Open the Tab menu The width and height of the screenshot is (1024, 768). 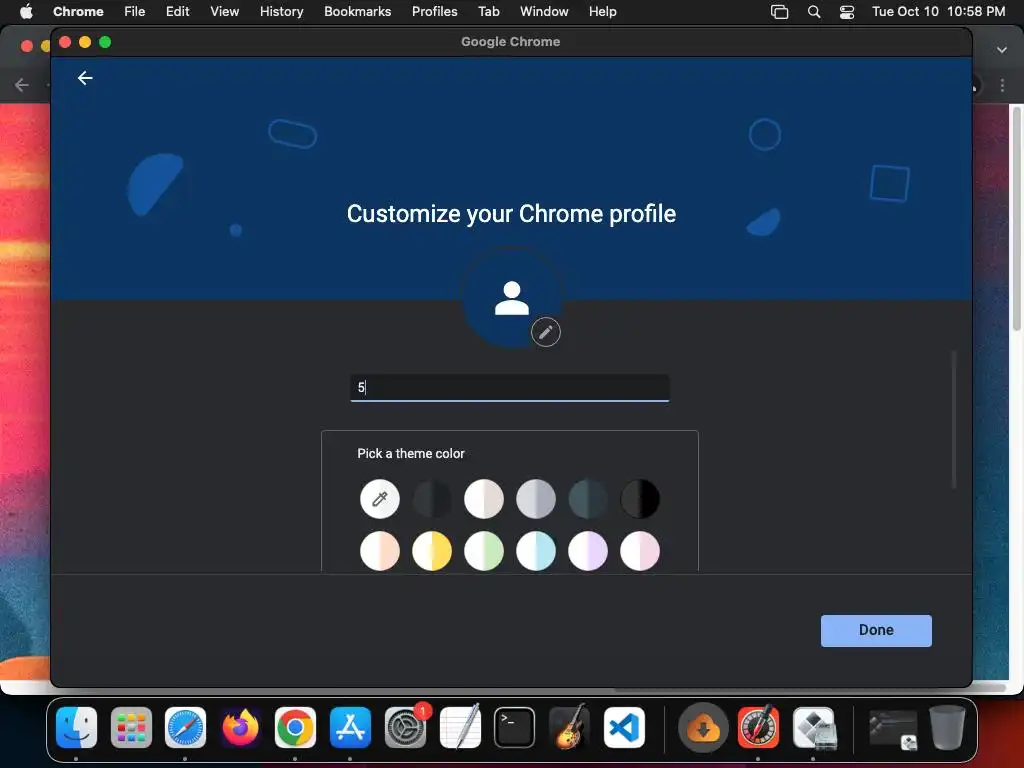(x=488, y=12)
